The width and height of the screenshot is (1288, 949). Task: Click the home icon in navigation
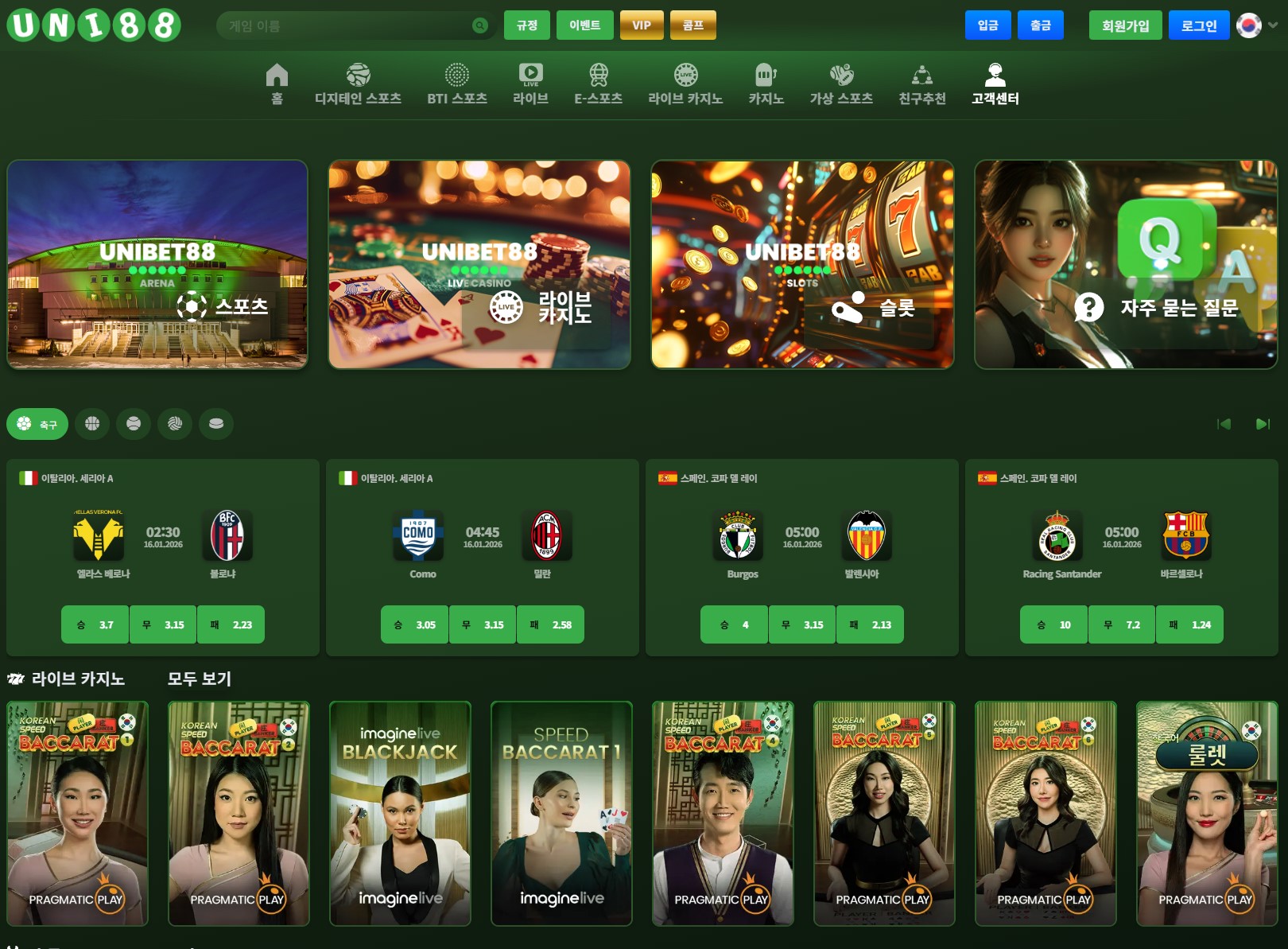coord(277,84)
